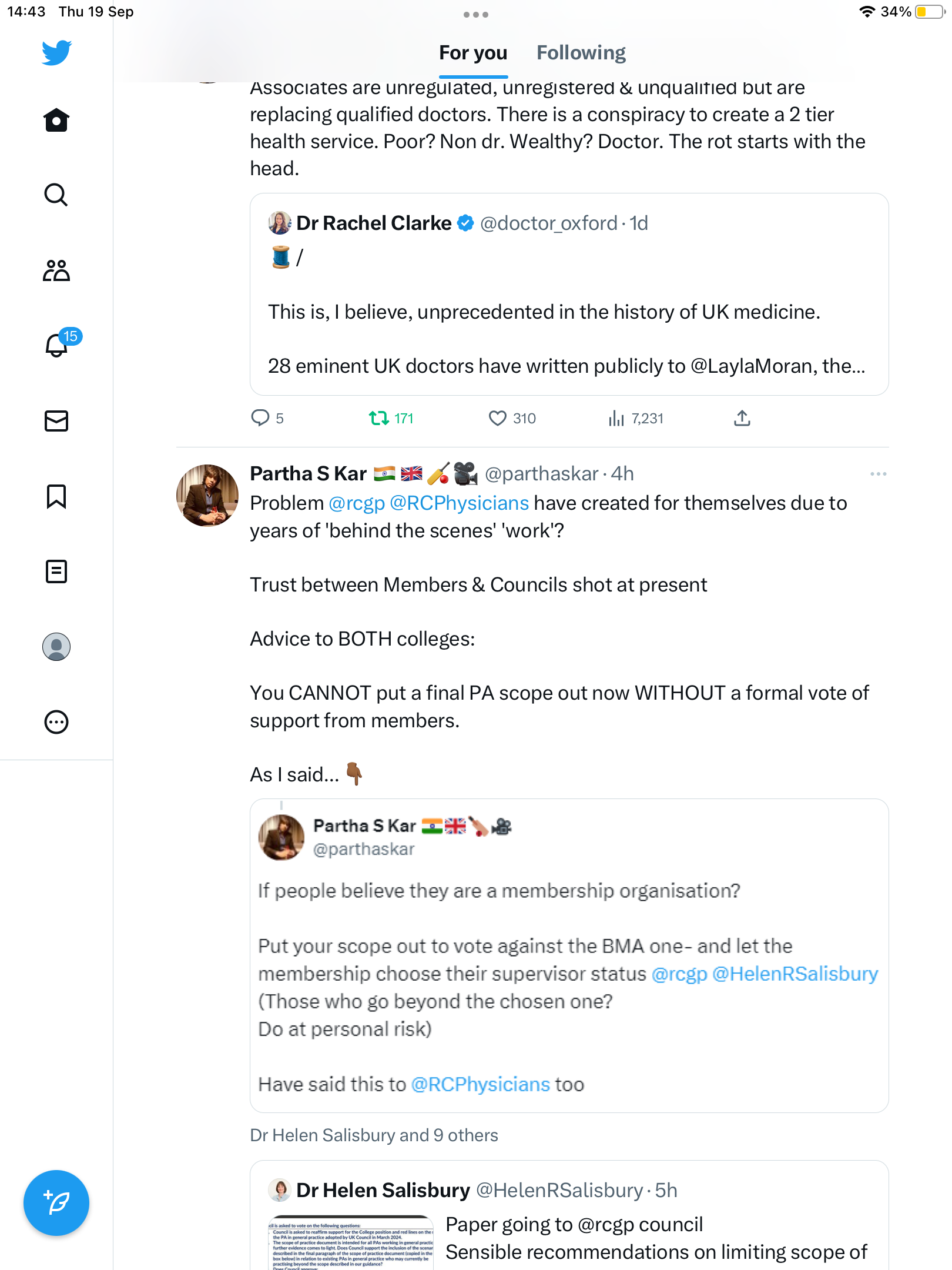Open options menu on Partha S Kar post

(878, 474)
